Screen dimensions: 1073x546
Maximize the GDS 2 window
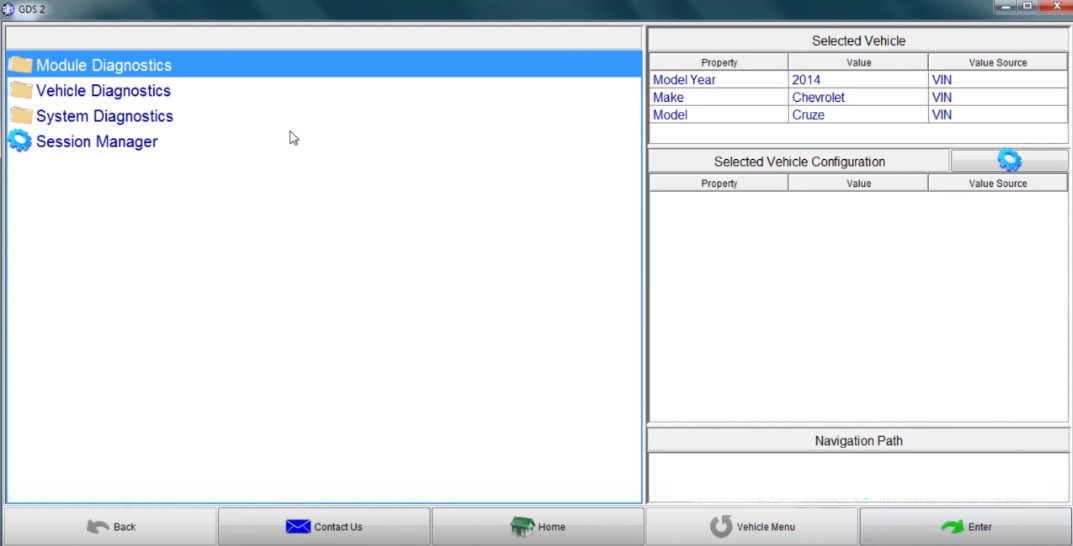[x=1027, y=5]
